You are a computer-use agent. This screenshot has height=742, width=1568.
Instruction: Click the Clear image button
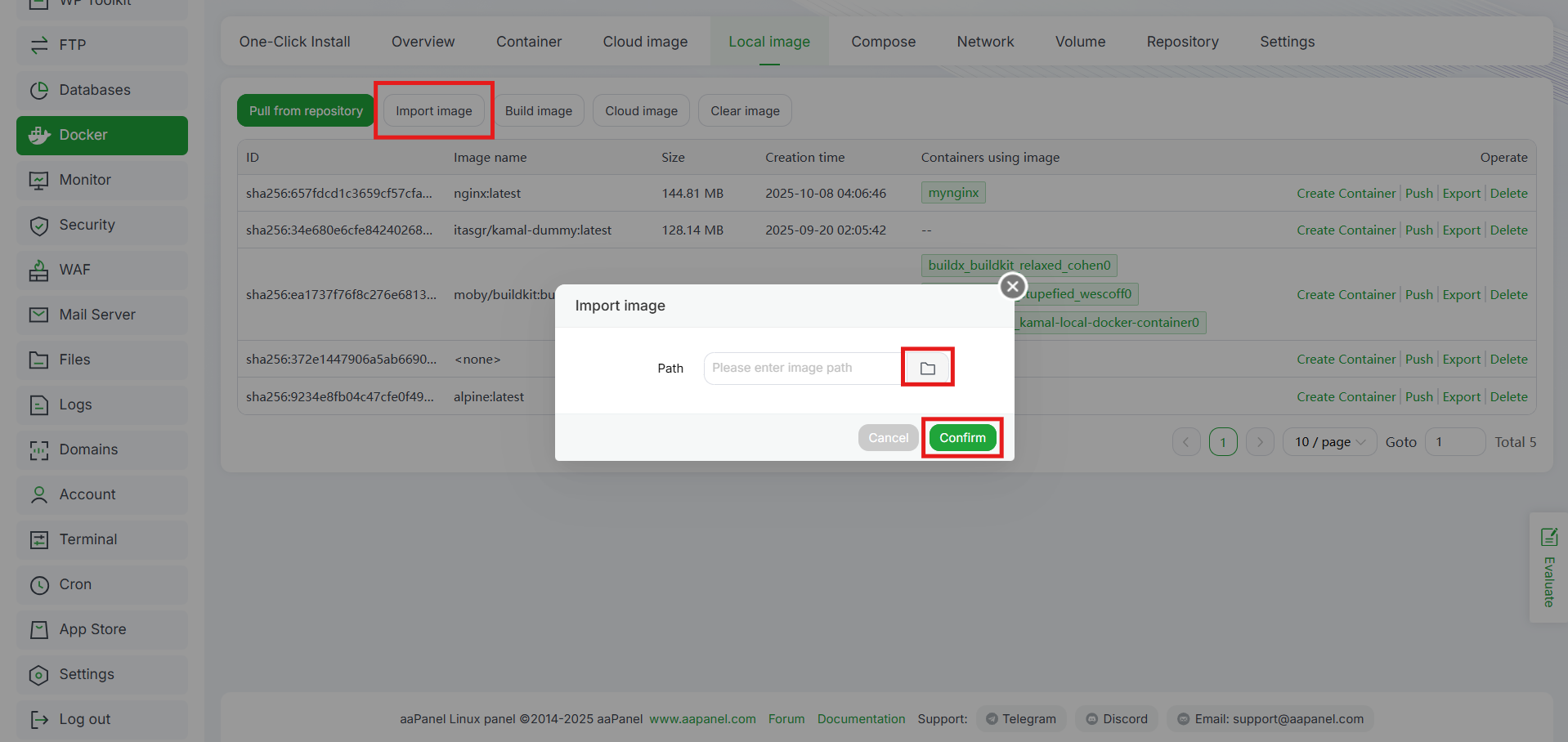pyautogui.click(x=745, y=110)
